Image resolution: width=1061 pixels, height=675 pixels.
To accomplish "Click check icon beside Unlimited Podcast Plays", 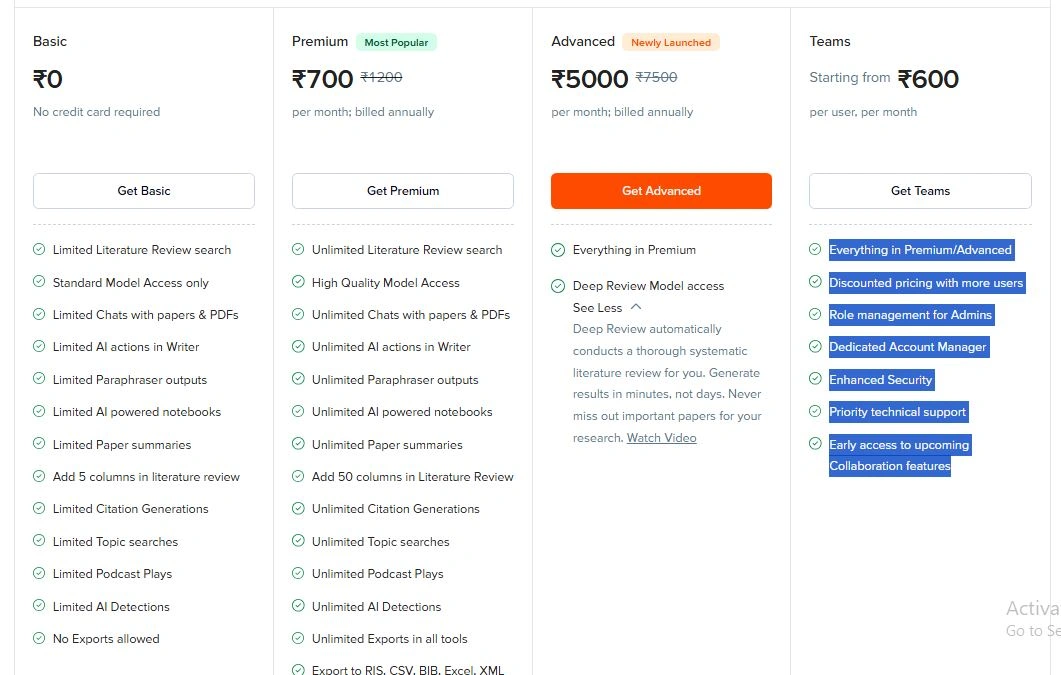I will click(298, 573).
